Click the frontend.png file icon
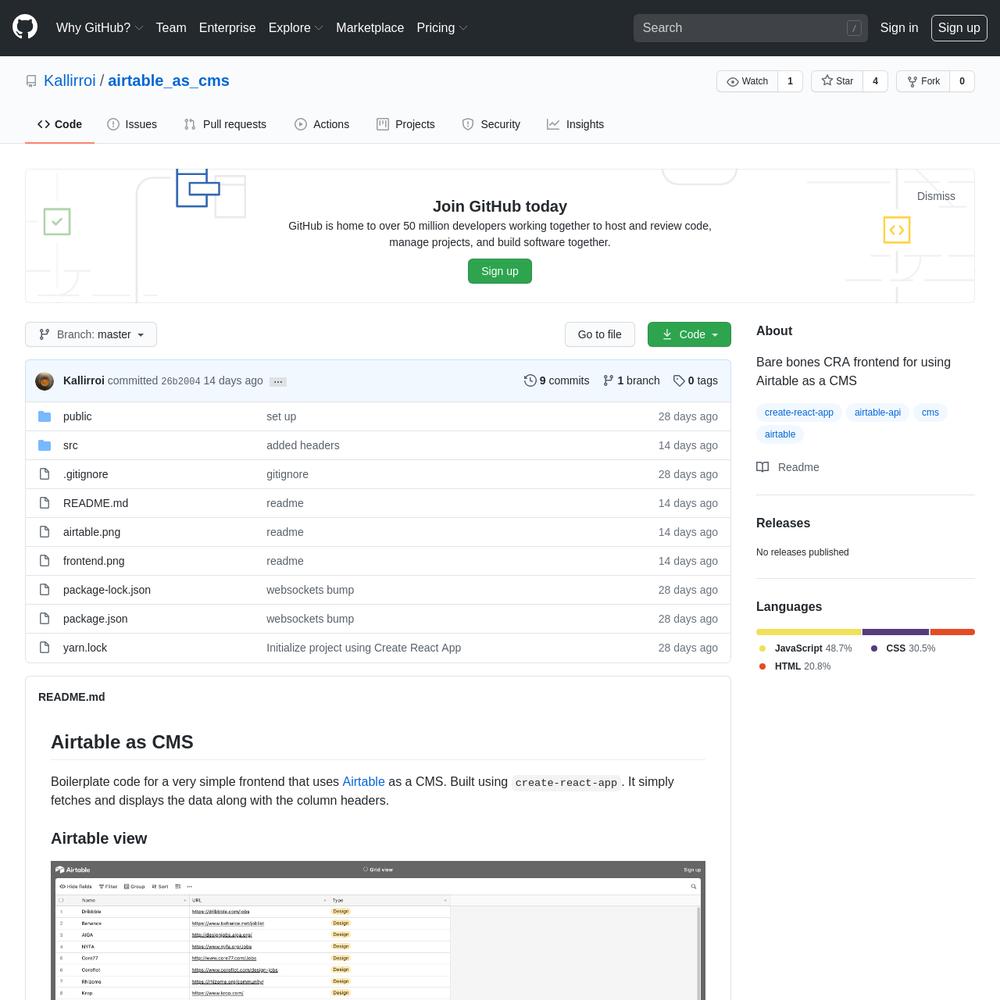This screenshot has width=1000, height=1000. click(45, 561)
